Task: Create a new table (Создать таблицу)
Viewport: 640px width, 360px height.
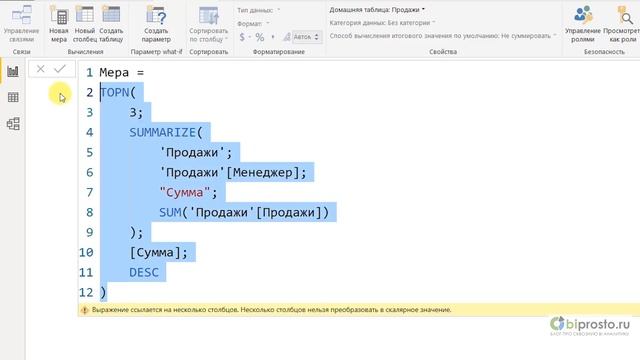Action: [x=111, y=24]
